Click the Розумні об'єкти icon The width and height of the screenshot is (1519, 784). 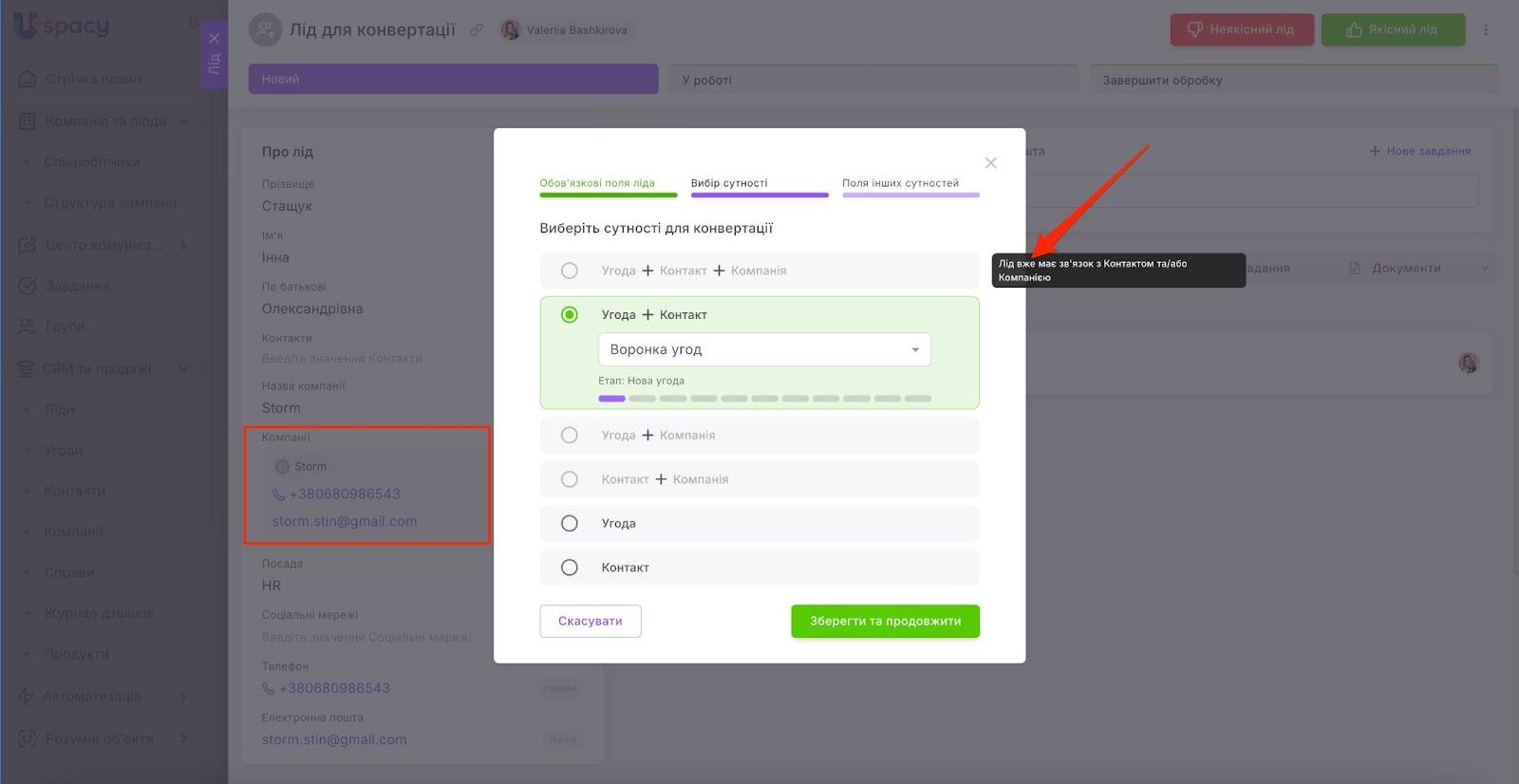pos(28,738)
